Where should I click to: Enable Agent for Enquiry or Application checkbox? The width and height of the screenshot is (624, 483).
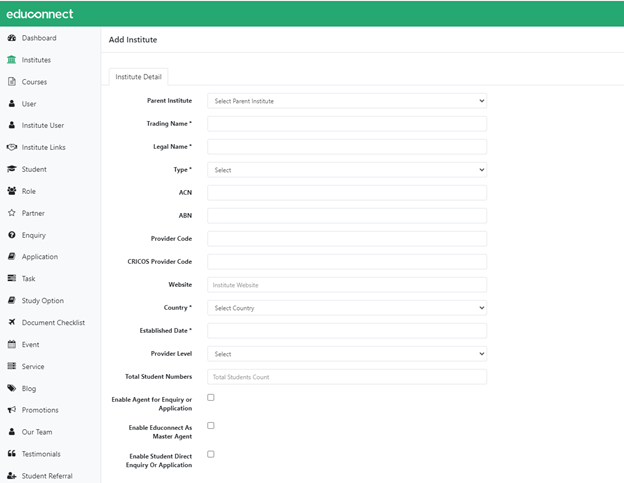(211, 398)
